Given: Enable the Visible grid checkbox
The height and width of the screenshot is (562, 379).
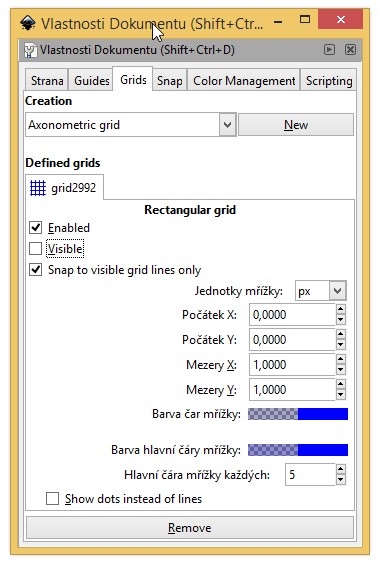Looking at the screenshot, I should [35, 248].
